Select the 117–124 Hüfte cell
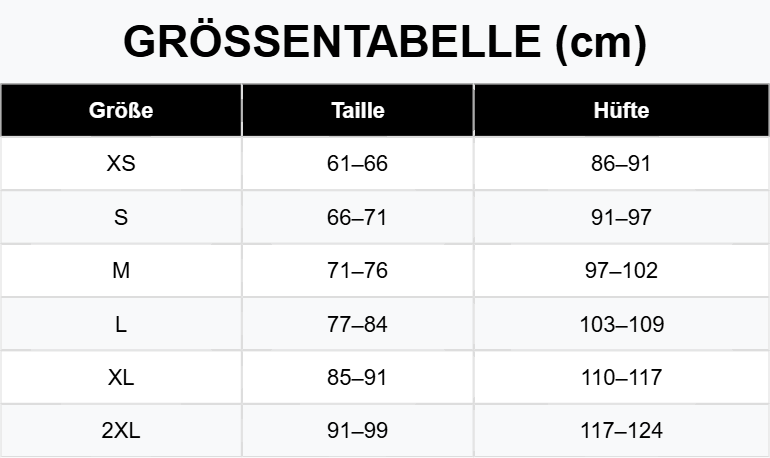Viewport: 770px width, 458px height. pyautogui.click(x=621, y=431)
